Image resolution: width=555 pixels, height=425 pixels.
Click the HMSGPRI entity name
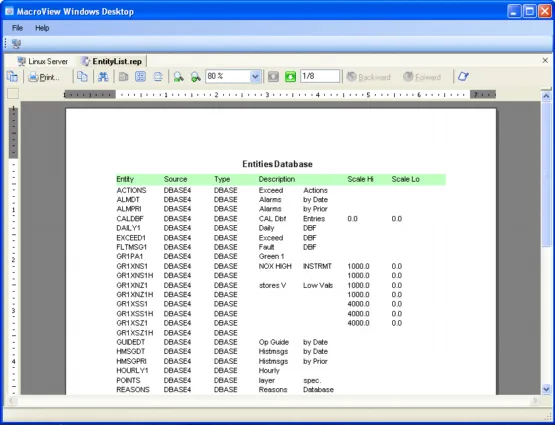click(x=132, y=361)
